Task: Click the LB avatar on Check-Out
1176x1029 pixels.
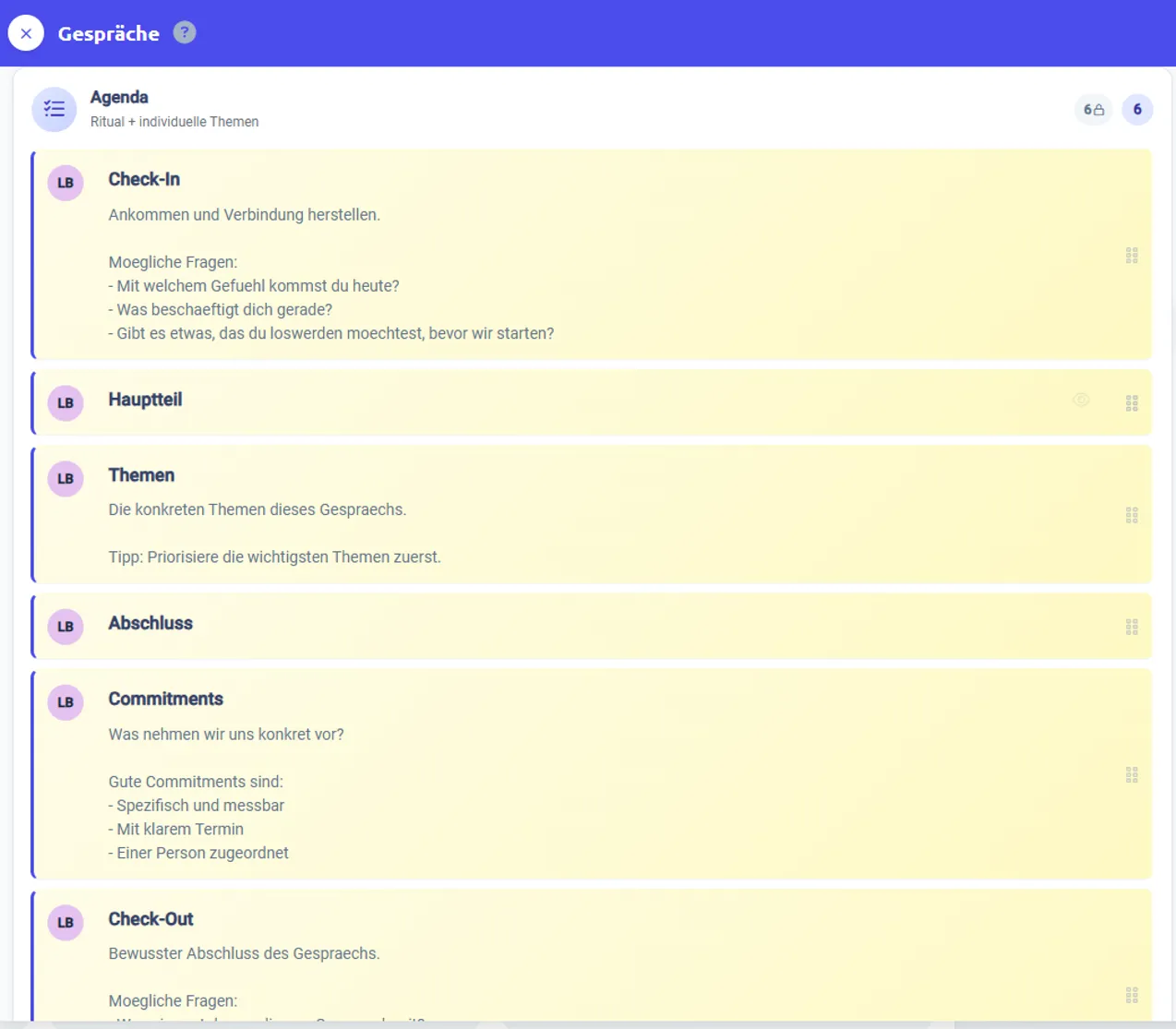Action: (66, 923)
